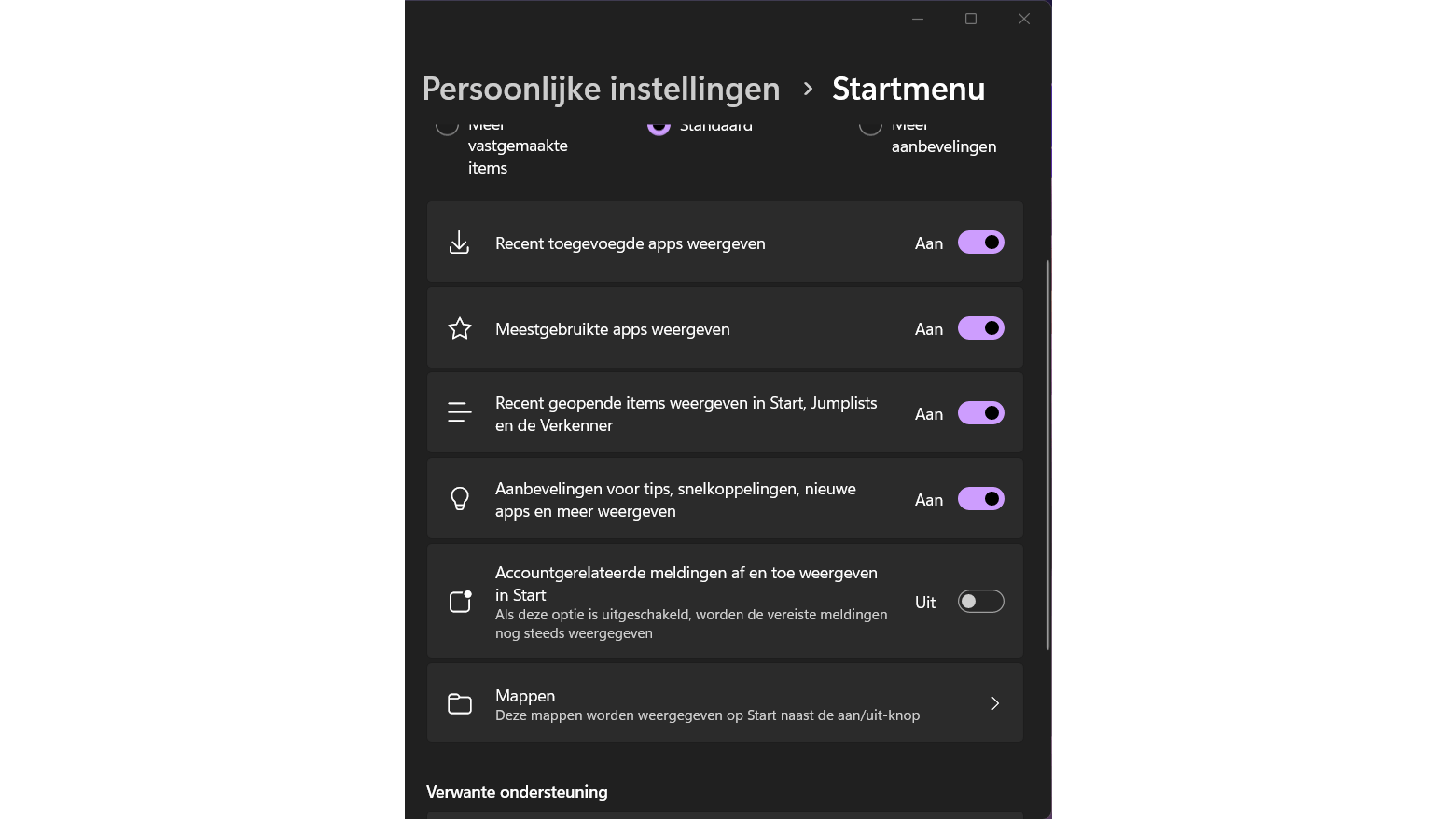Click the lightbulb icon for recommendations
The image size is (1456, 819).
pyautogui.click(x=460, y=499)
